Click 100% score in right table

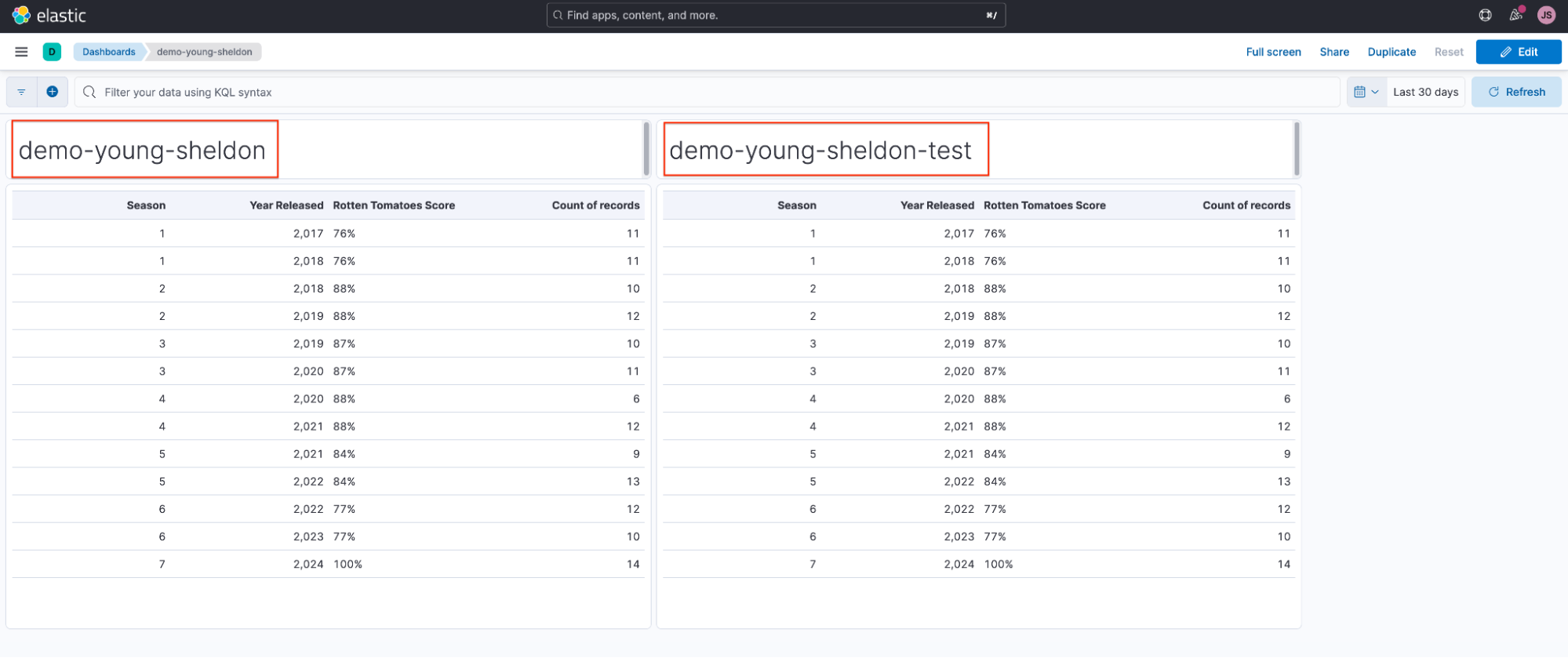[x=999, y=564]
